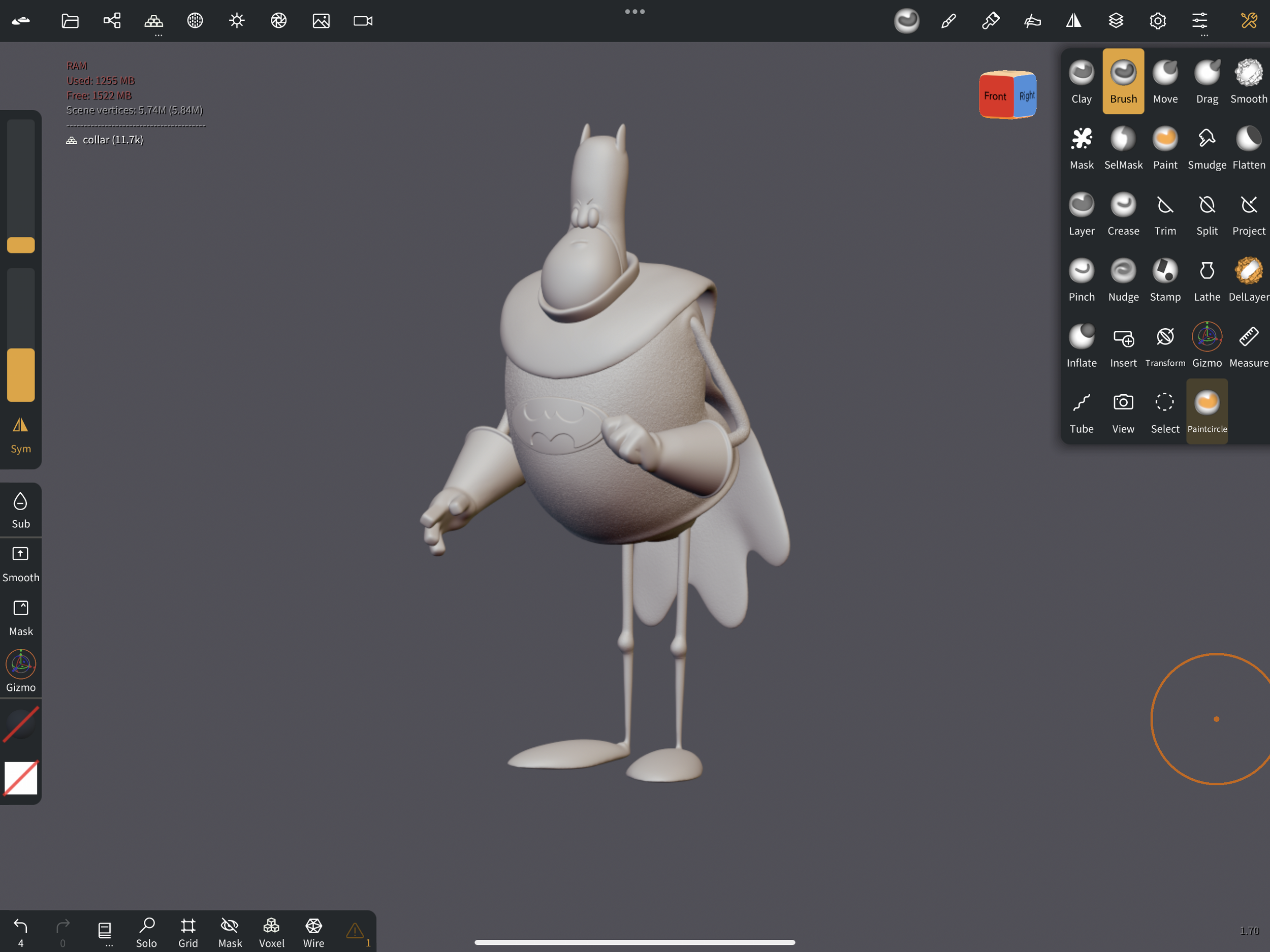Select the Brush tool

point(1123,81)
